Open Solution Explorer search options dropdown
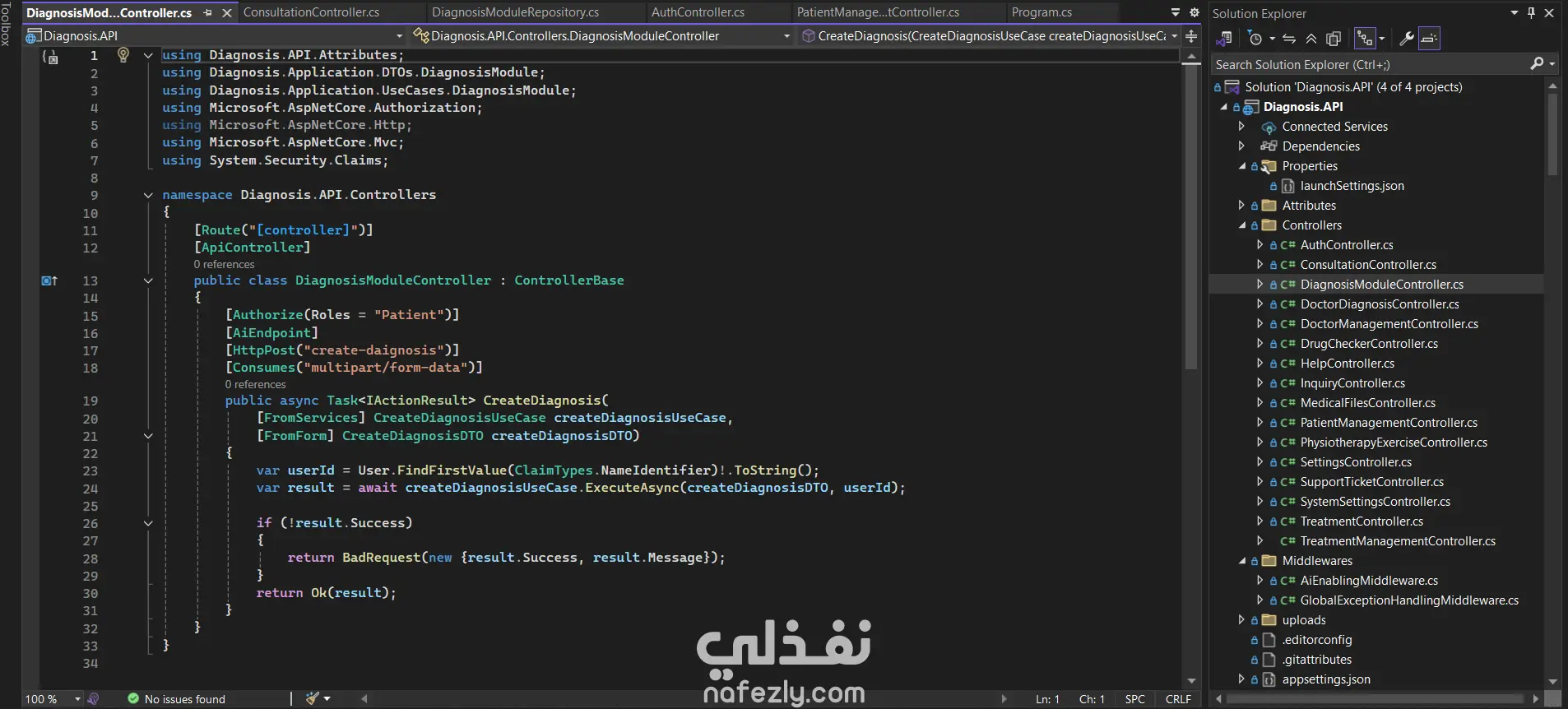The height and width of the screenshot is (709, 1568). [x=1552, y=64]
